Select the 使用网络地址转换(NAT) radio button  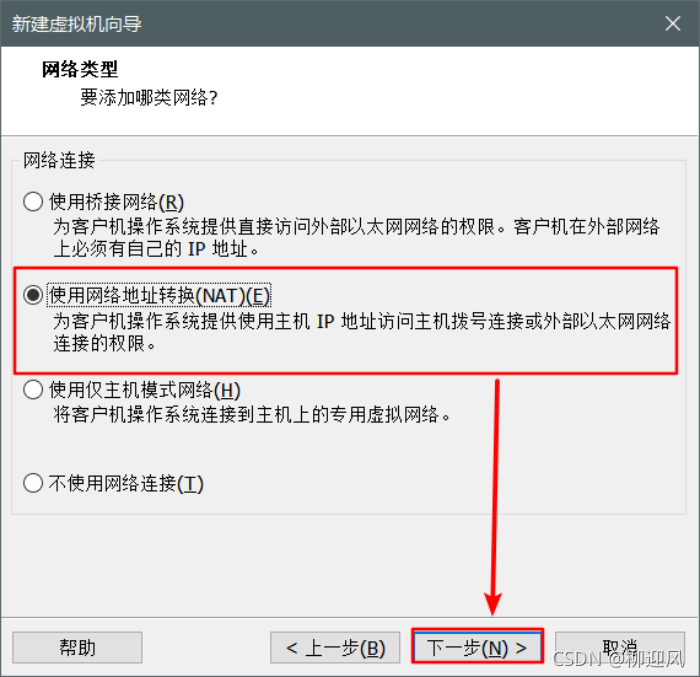[33, 295]
